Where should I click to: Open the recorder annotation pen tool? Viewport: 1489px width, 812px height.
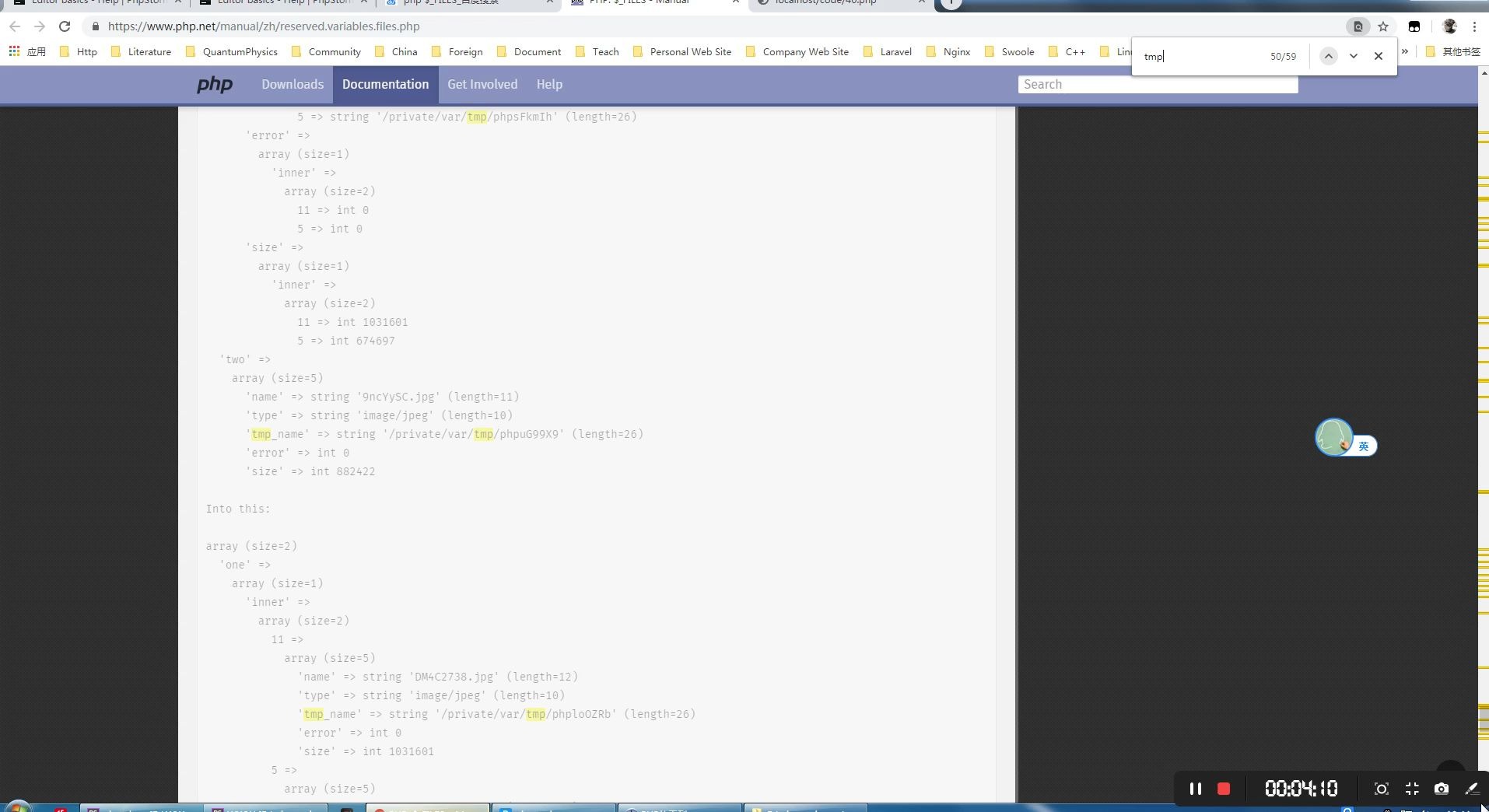tap(1472, 789)
